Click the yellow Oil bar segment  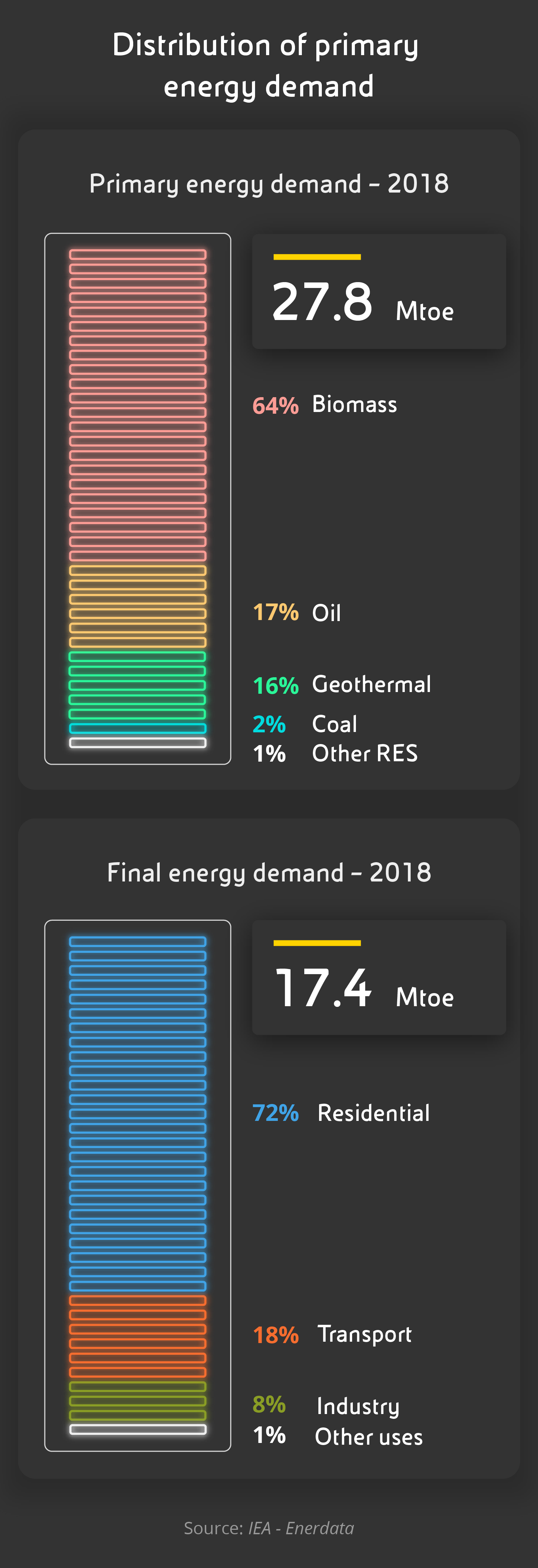pyautogui.click(x=138, y=606)
